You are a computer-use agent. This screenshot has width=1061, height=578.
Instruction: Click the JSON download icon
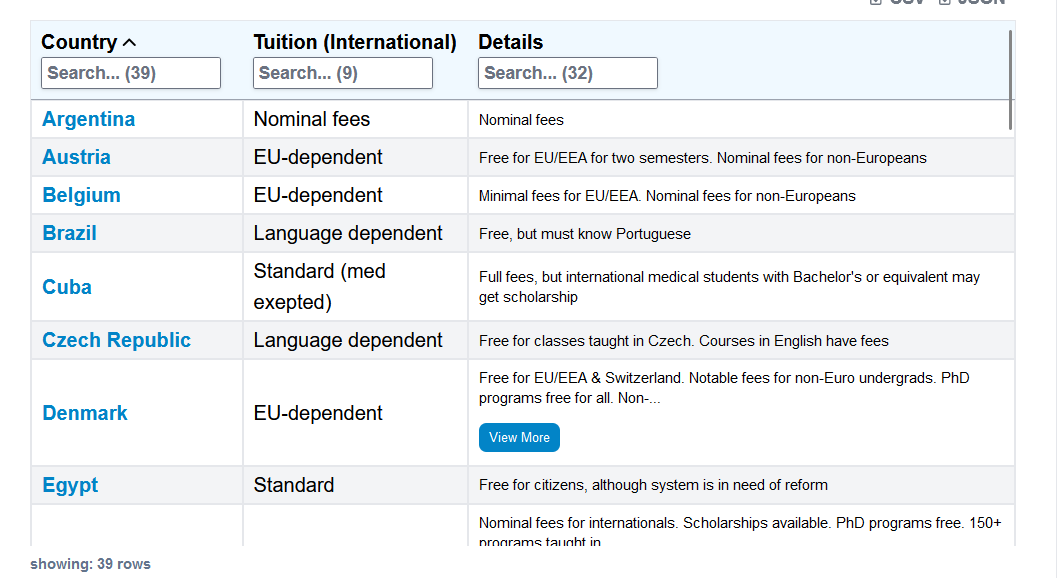[945, 2]
